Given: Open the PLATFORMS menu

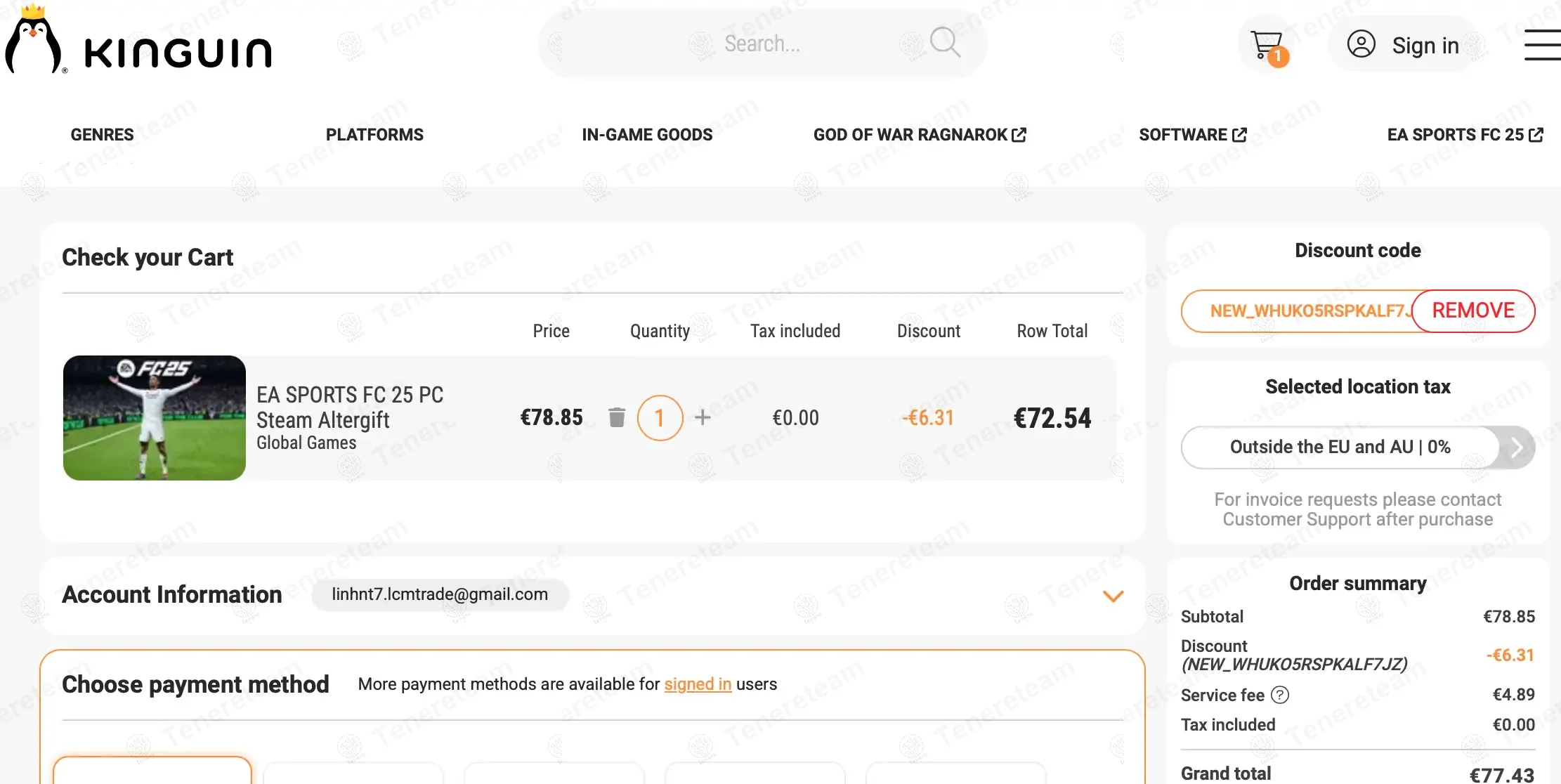Looking at the screenshot, I should tap(374, 135).
